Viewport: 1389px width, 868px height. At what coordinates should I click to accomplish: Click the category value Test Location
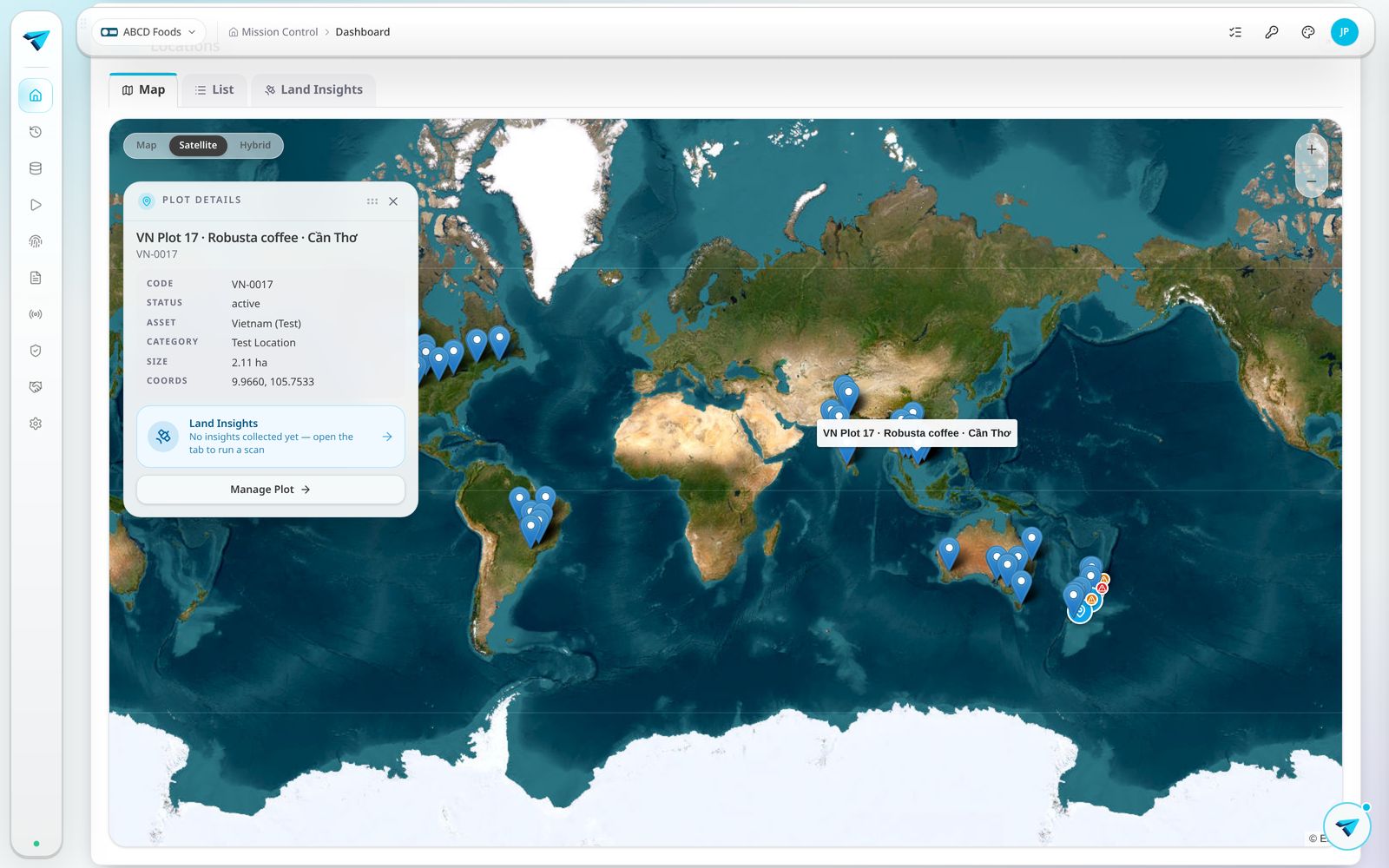tap(264, 343)
